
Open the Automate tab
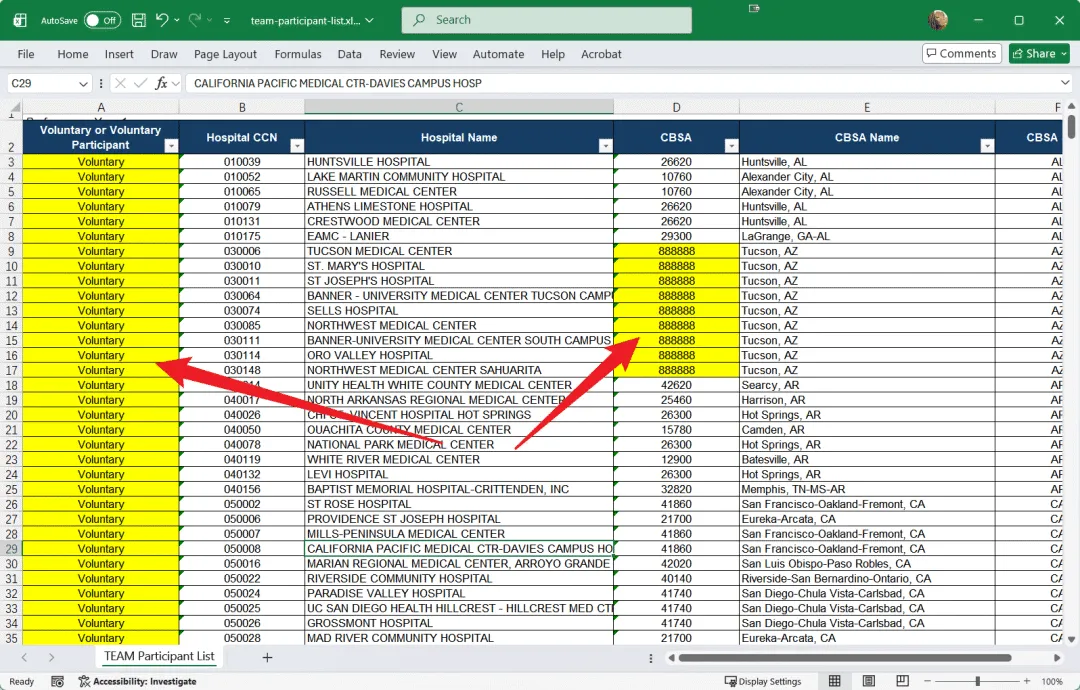point(498,54)
